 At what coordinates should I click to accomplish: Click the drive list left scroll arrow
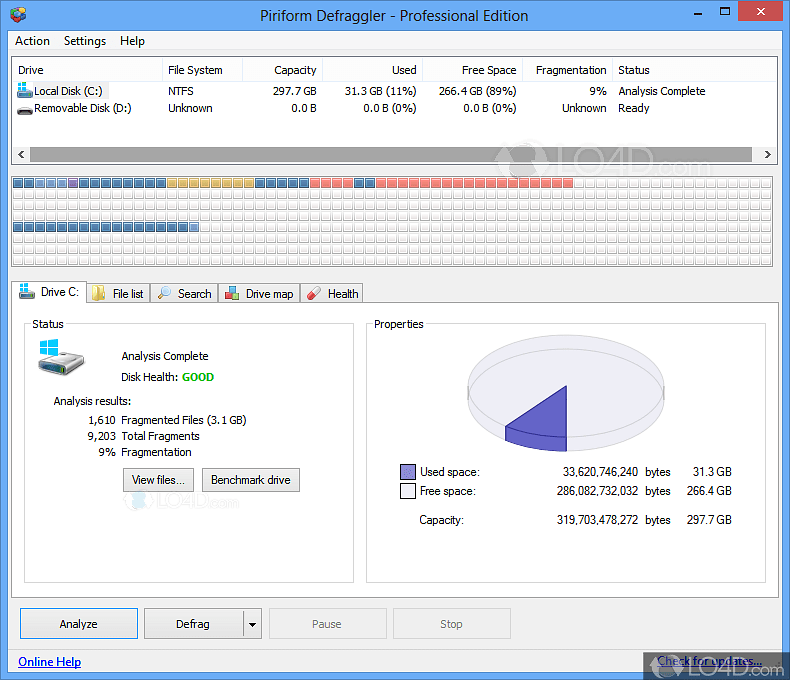click(x=21, y=154)
